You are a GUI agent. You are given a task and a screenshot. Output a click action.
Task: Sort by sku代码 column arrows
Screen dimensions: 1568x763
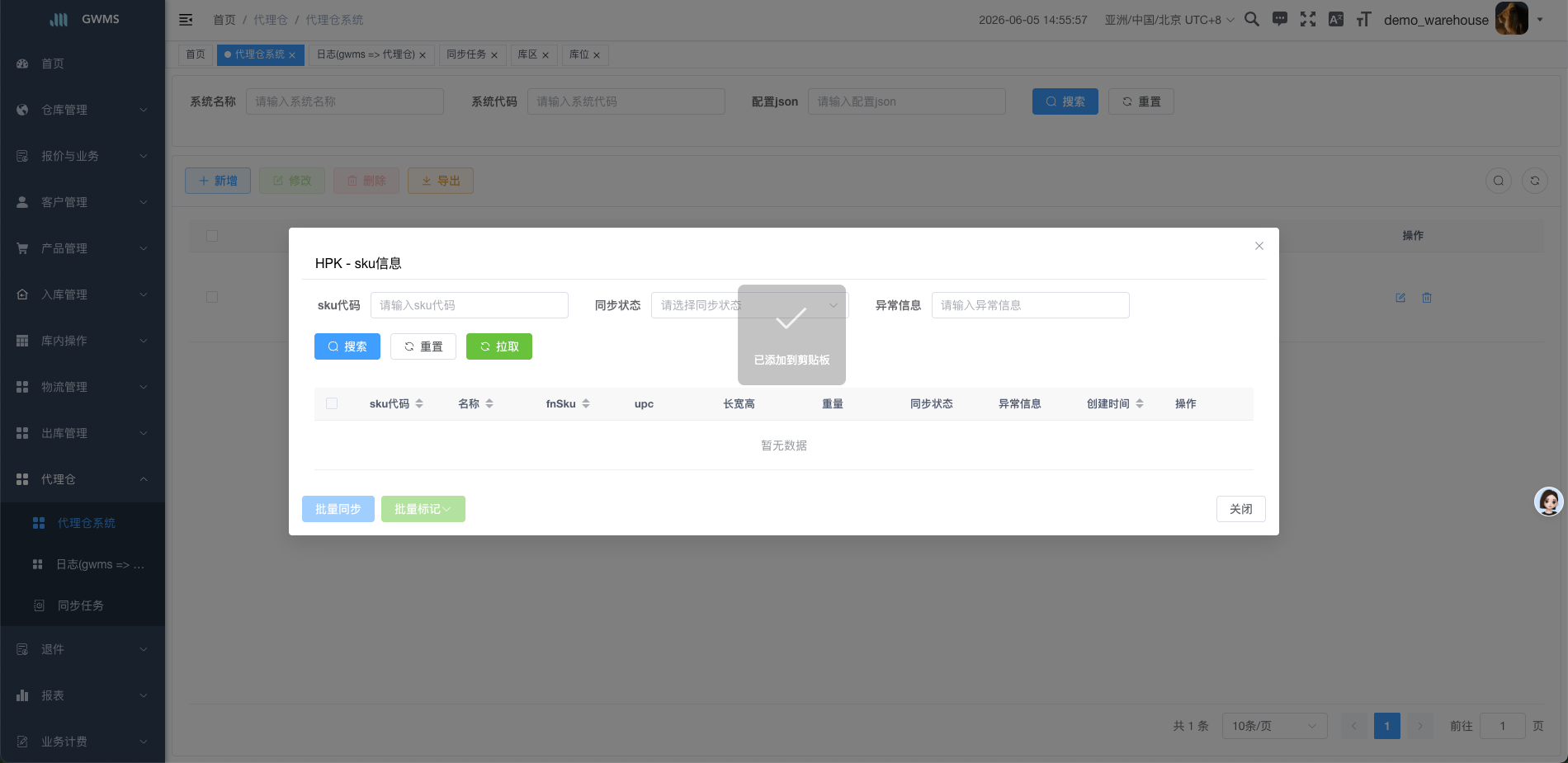click(419, 404)
